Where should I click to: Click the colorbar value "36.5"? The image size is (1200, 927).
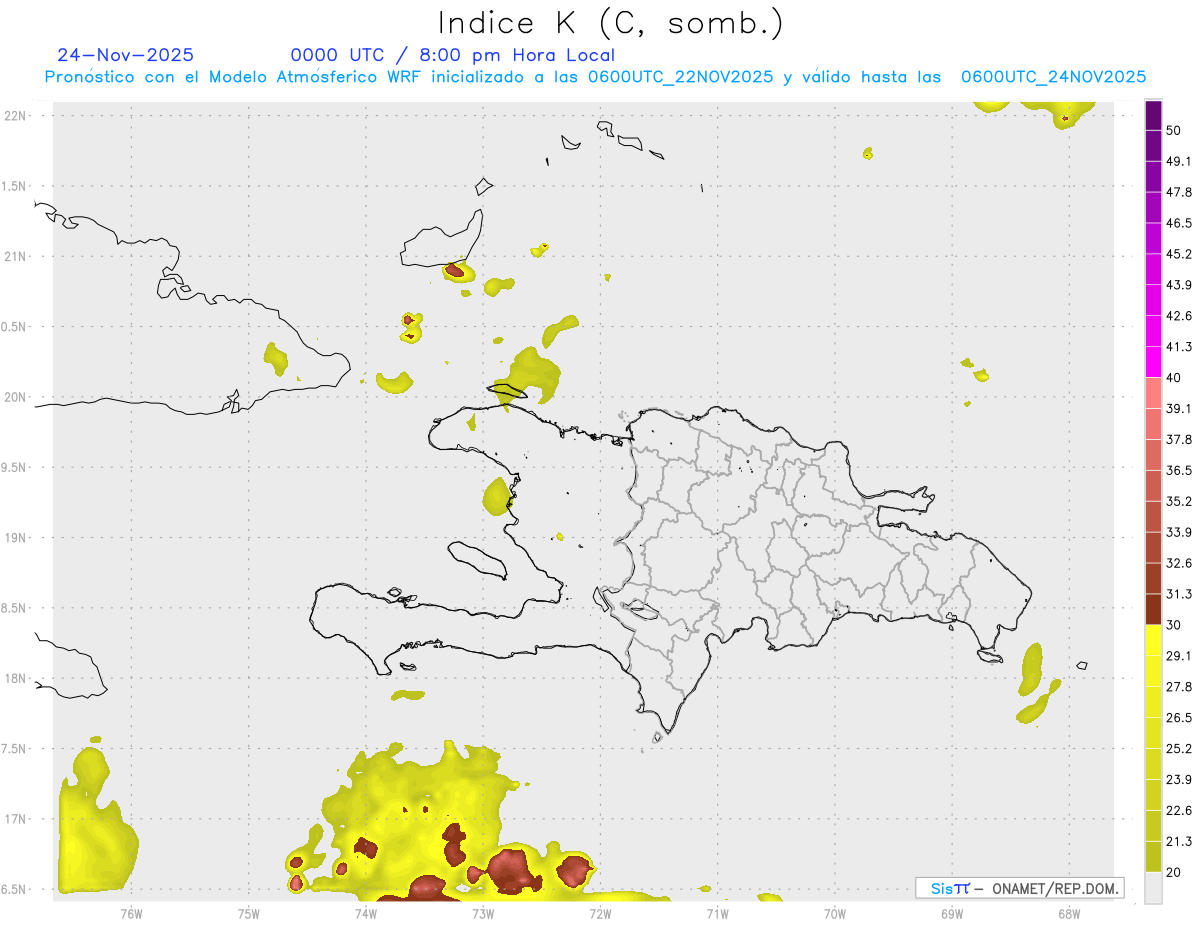tap(1179, 470)
